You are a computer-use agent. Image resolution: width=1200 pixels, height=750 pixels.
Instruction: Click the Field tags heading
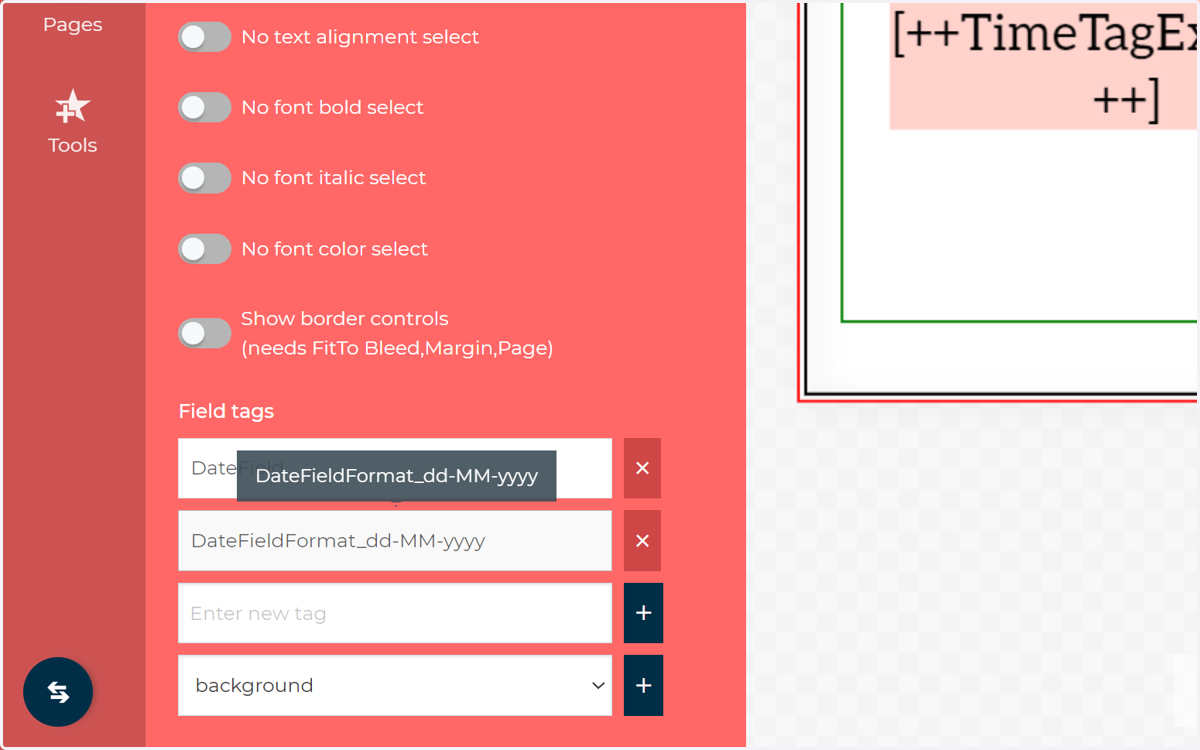226,411
